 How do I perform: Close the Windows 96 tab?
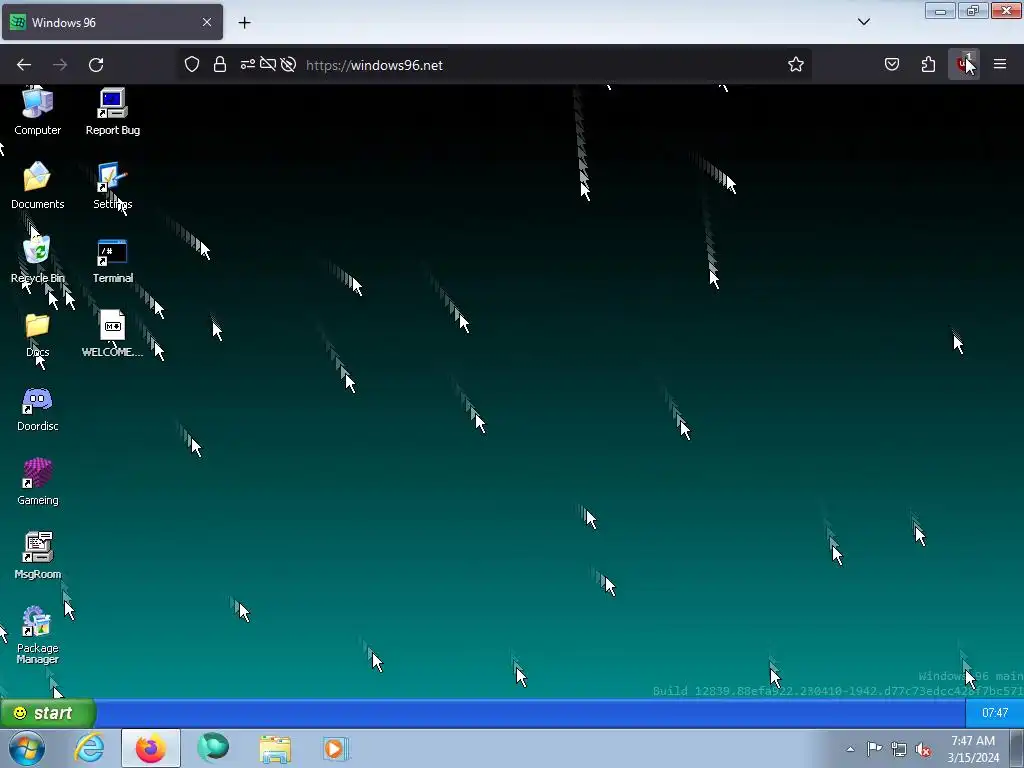coord(207,22)
